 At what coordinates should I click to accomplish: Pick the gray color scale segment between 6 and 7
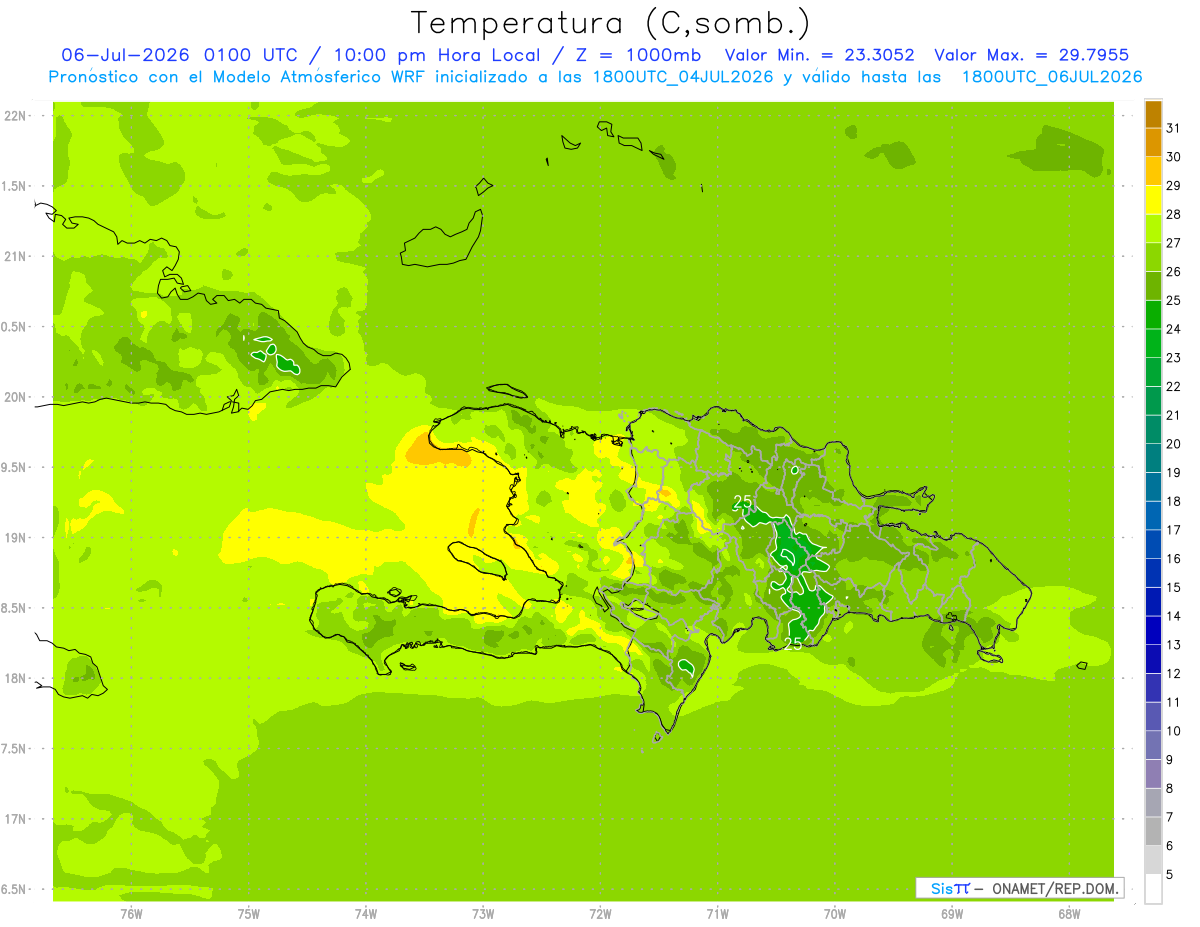1153,831
